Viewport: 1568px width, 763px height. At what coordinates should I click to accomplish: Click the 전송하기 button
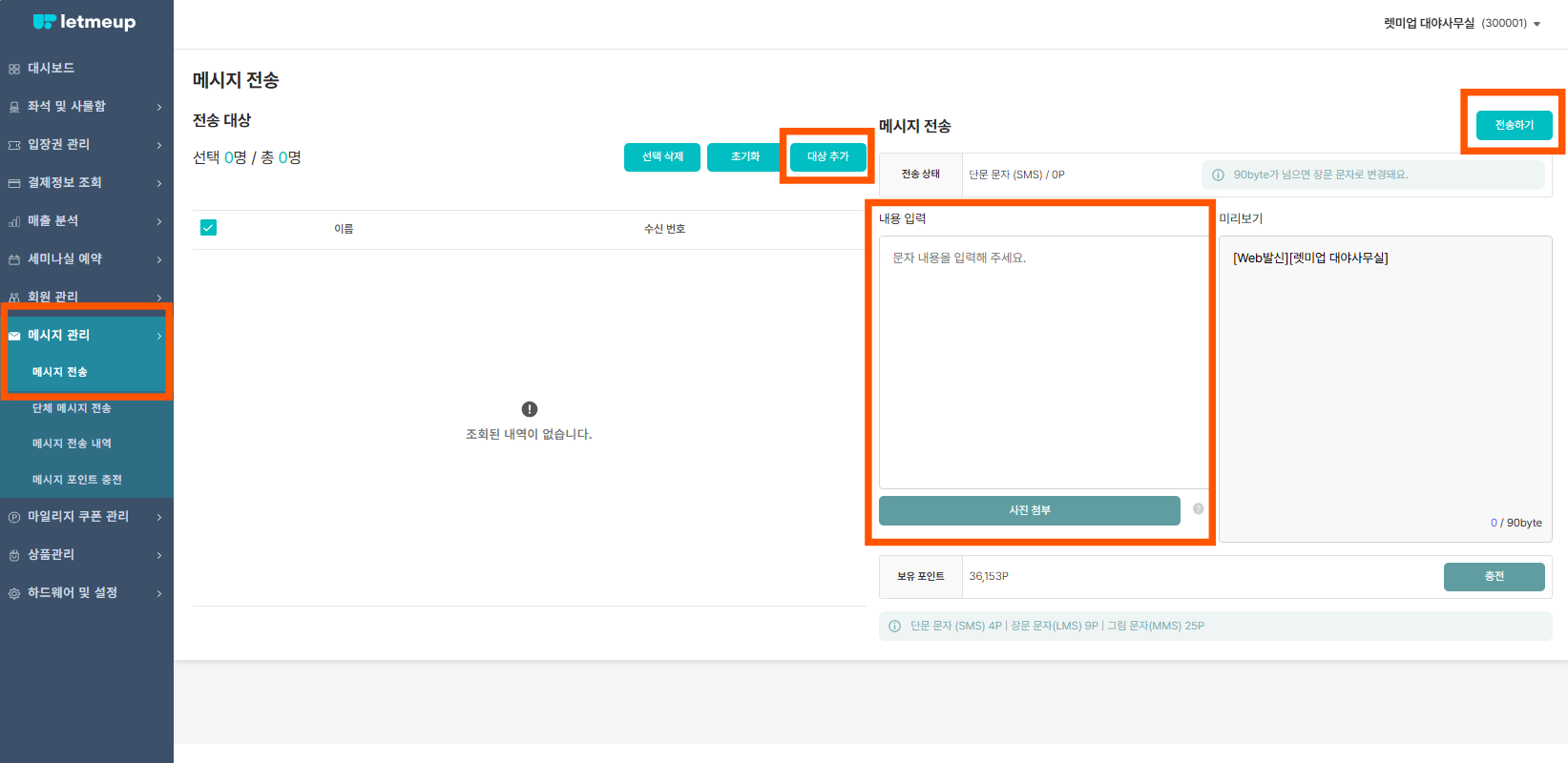tap(1515, 126)
